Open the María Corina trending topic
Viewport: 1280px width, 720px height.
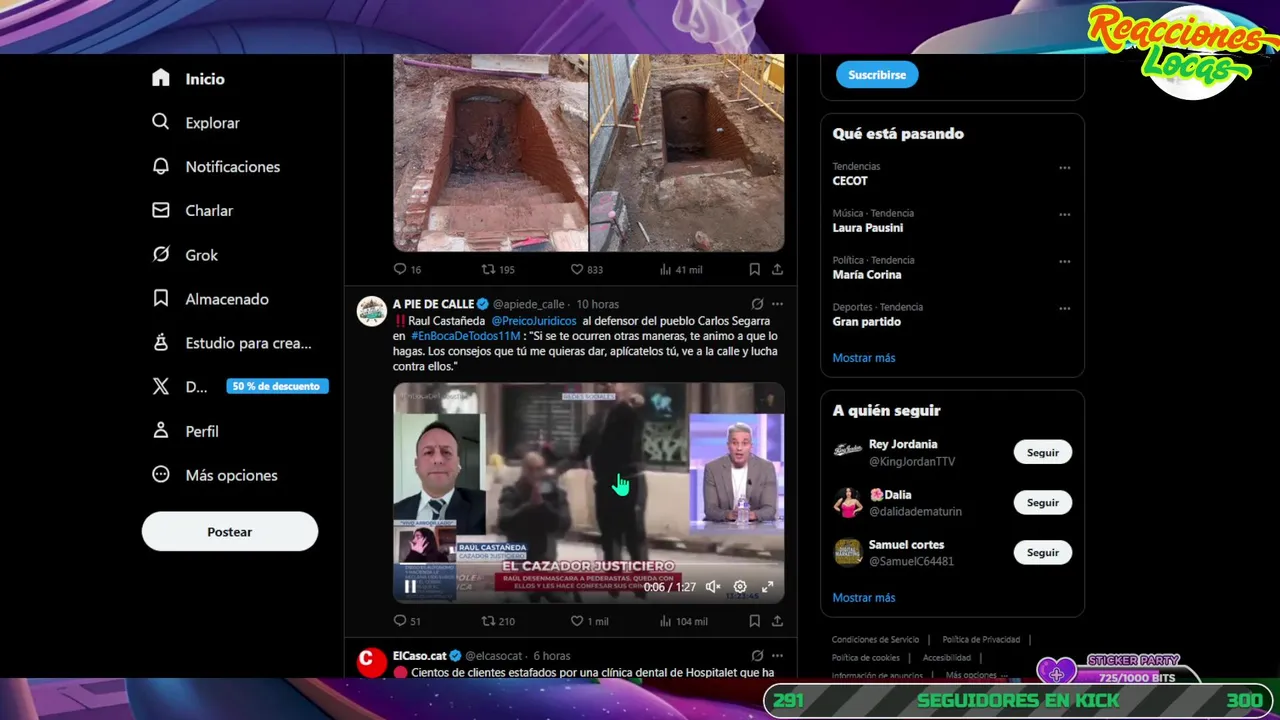[867, 275]
